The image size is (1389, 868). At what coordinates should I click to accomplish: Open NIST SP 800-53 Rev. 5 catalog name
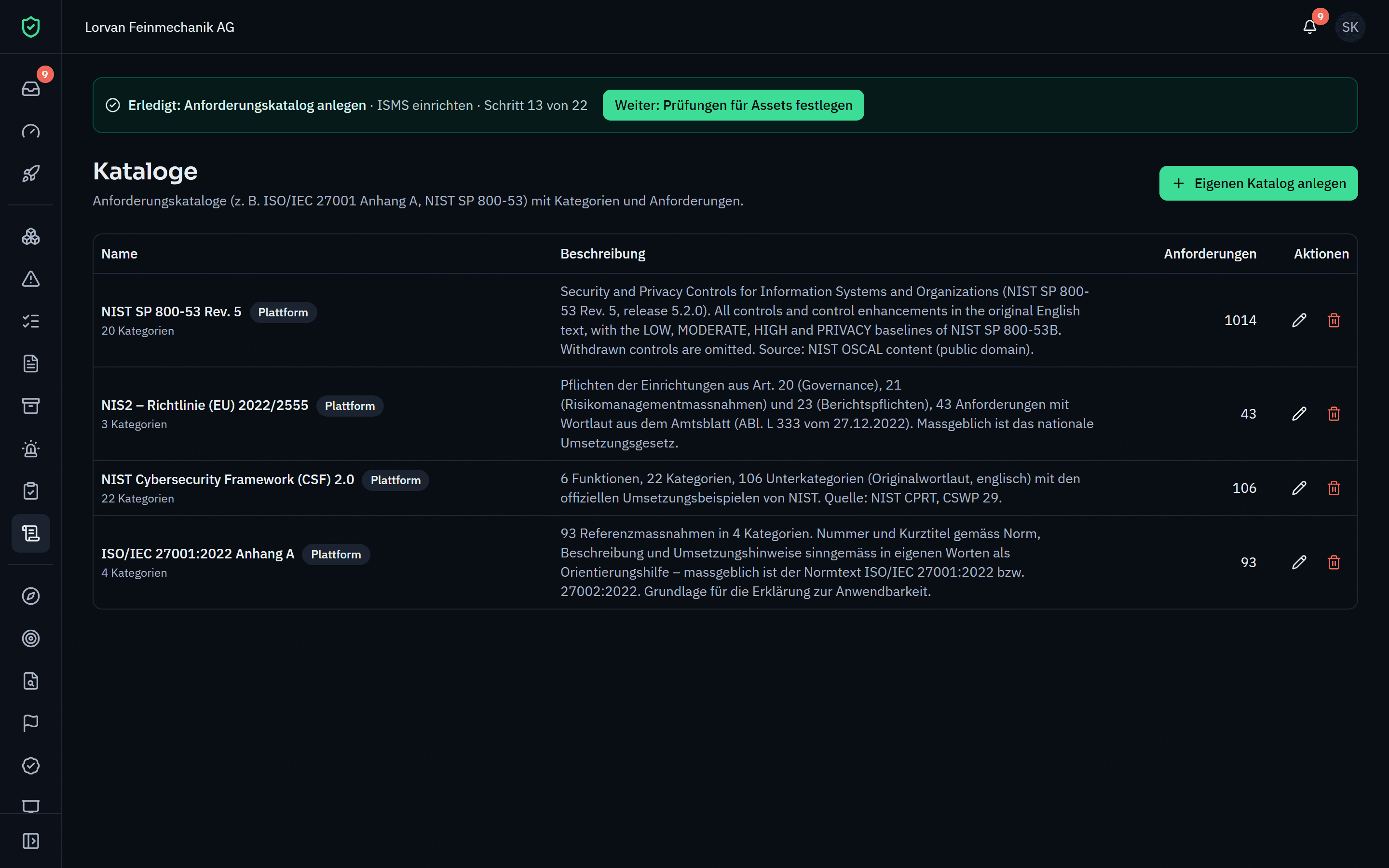pos(171,312)
